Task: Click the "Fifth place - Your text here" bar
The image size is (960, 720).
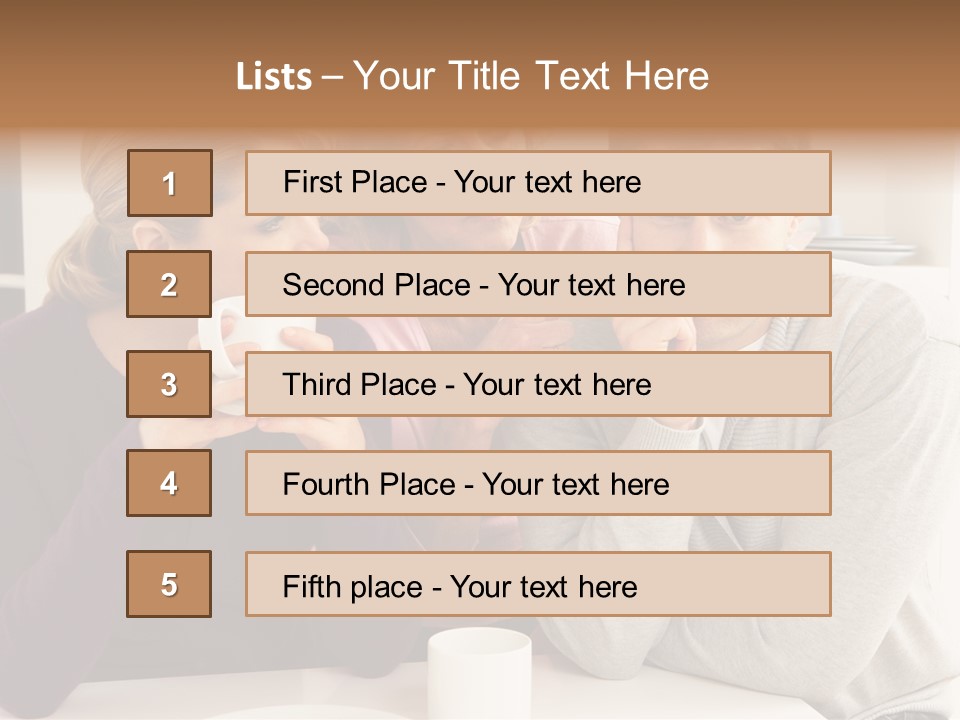Action: tap(538, 584)
